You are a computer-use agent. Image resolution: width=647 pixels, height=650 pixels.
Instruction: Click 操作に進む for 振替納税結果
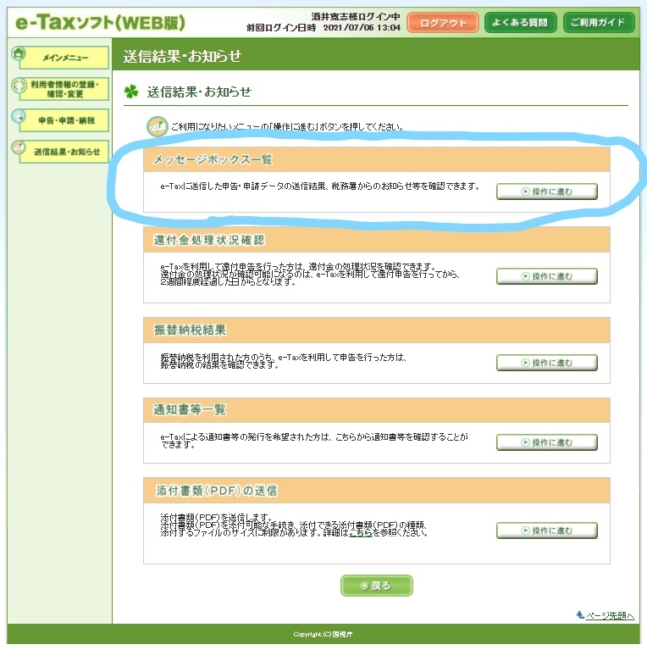(547, 363)
